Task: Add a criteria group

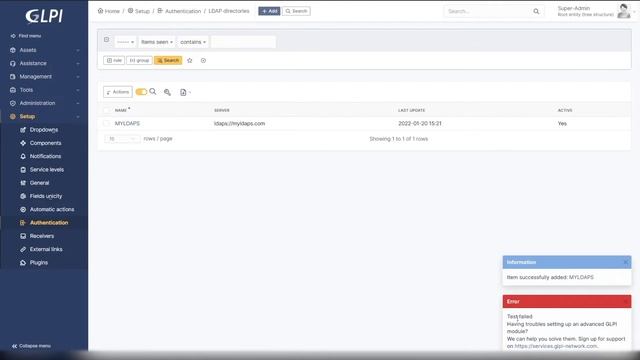Action: click(x=139, y=60)
